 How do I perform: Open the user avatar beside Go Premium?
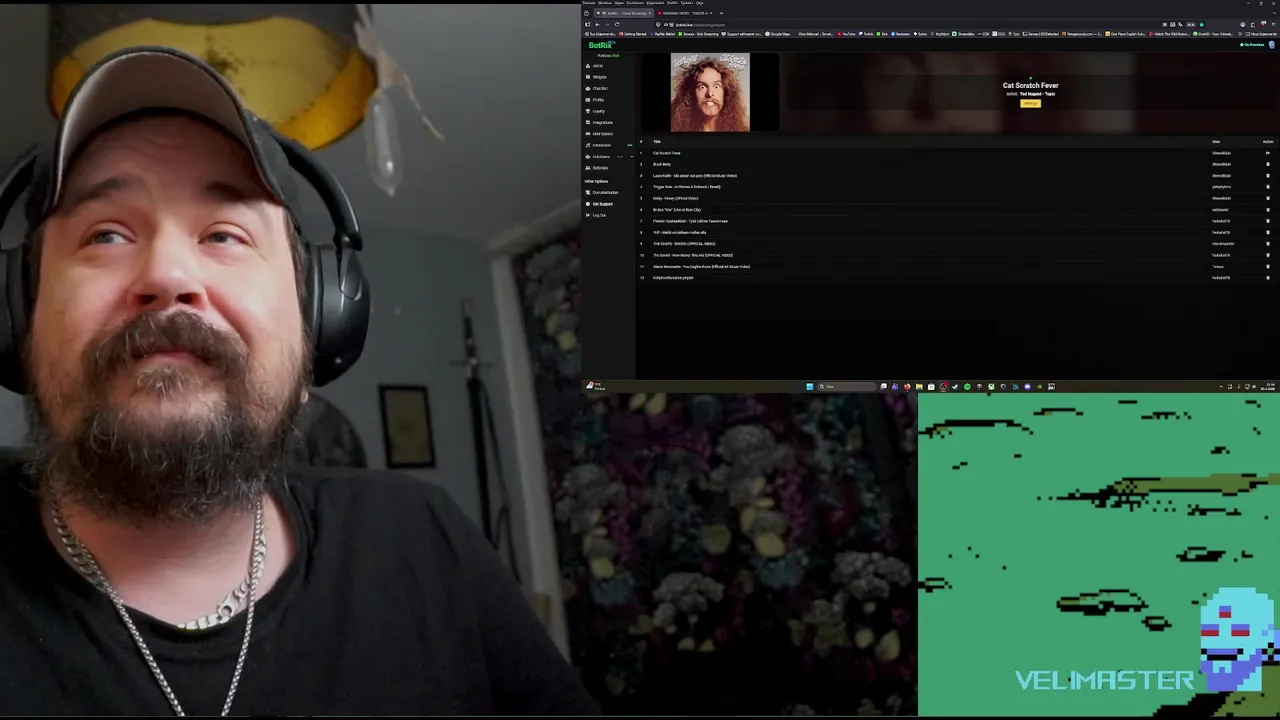tap(1272, 45)
